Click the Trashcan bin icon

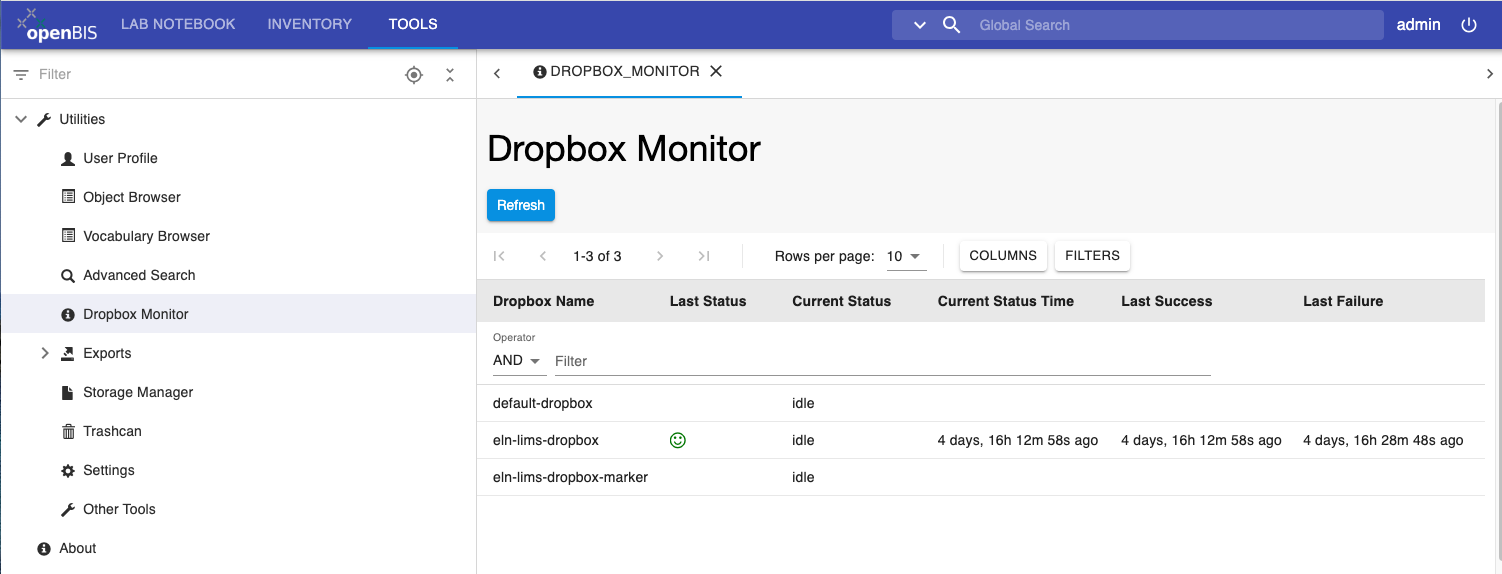[68, 431]
